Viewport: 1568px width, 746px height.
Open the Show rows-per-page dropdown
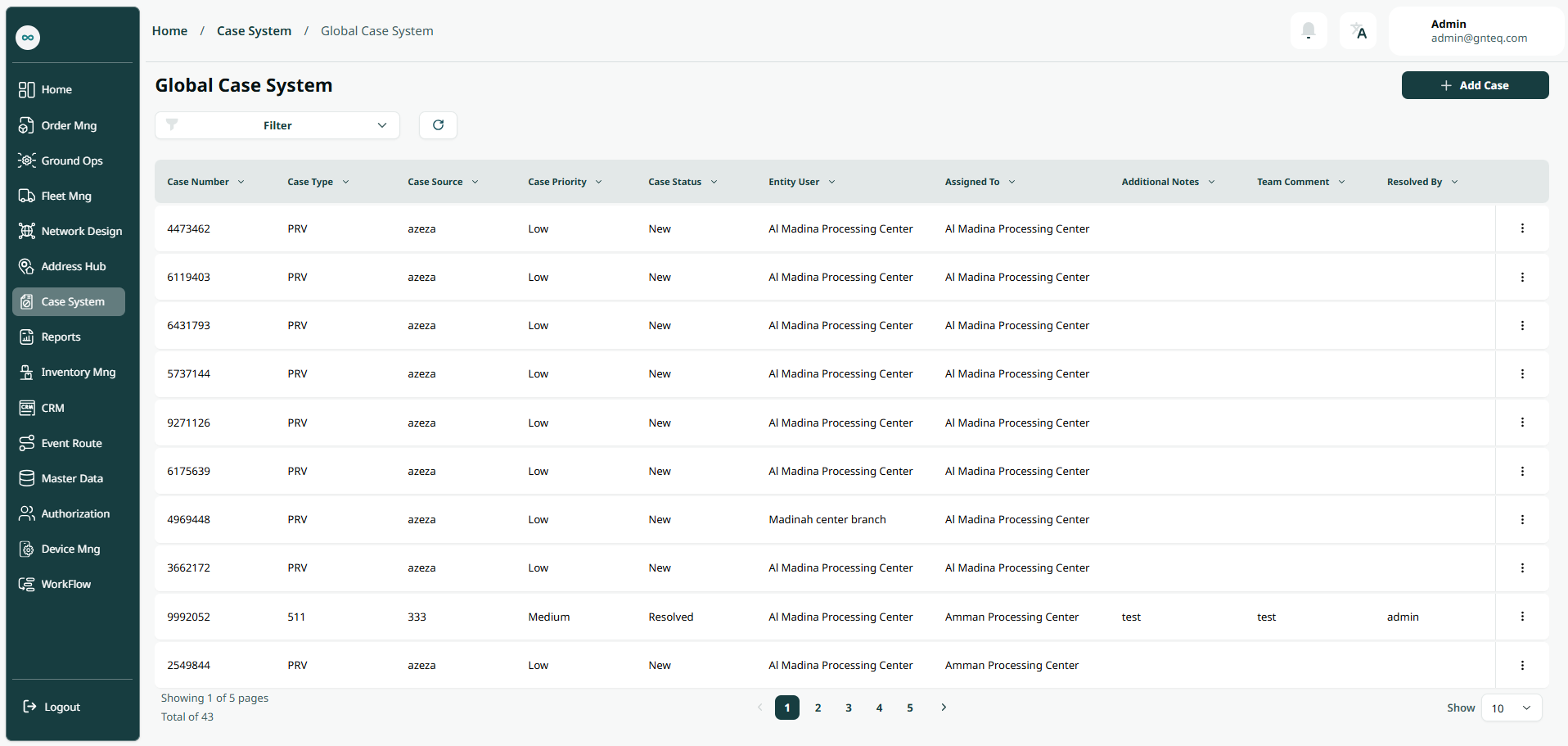[1511, 708]
